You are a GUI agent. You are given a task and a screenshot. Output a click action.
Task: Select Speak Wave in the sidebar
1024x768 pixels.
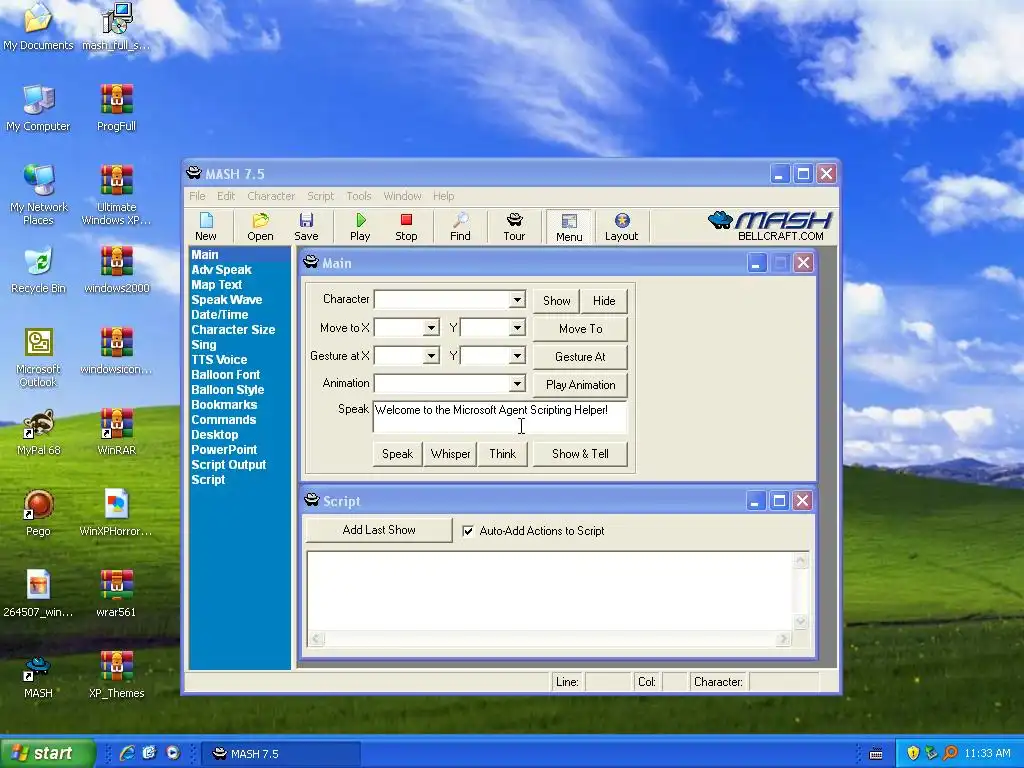coord(227,300)
